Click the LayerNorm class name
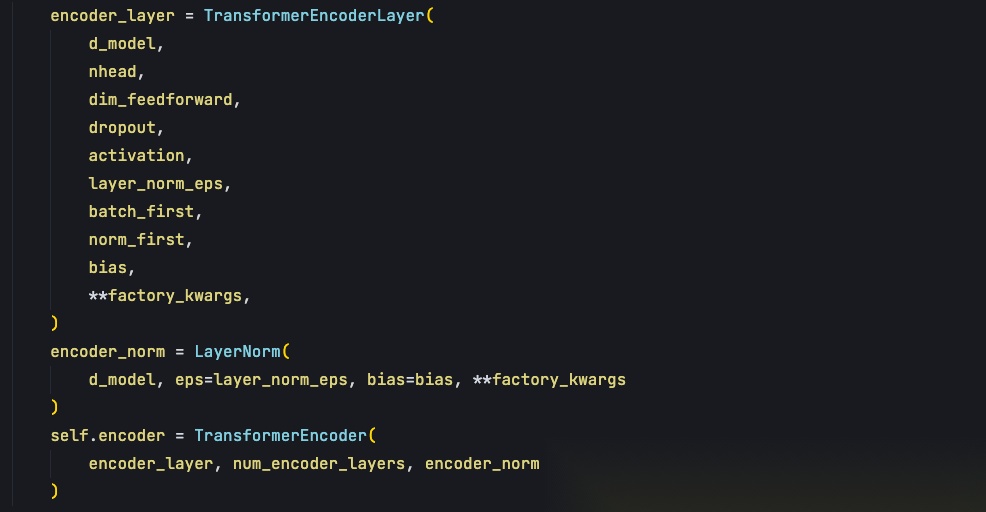This screenshot has width=986, height=512. 237,352
